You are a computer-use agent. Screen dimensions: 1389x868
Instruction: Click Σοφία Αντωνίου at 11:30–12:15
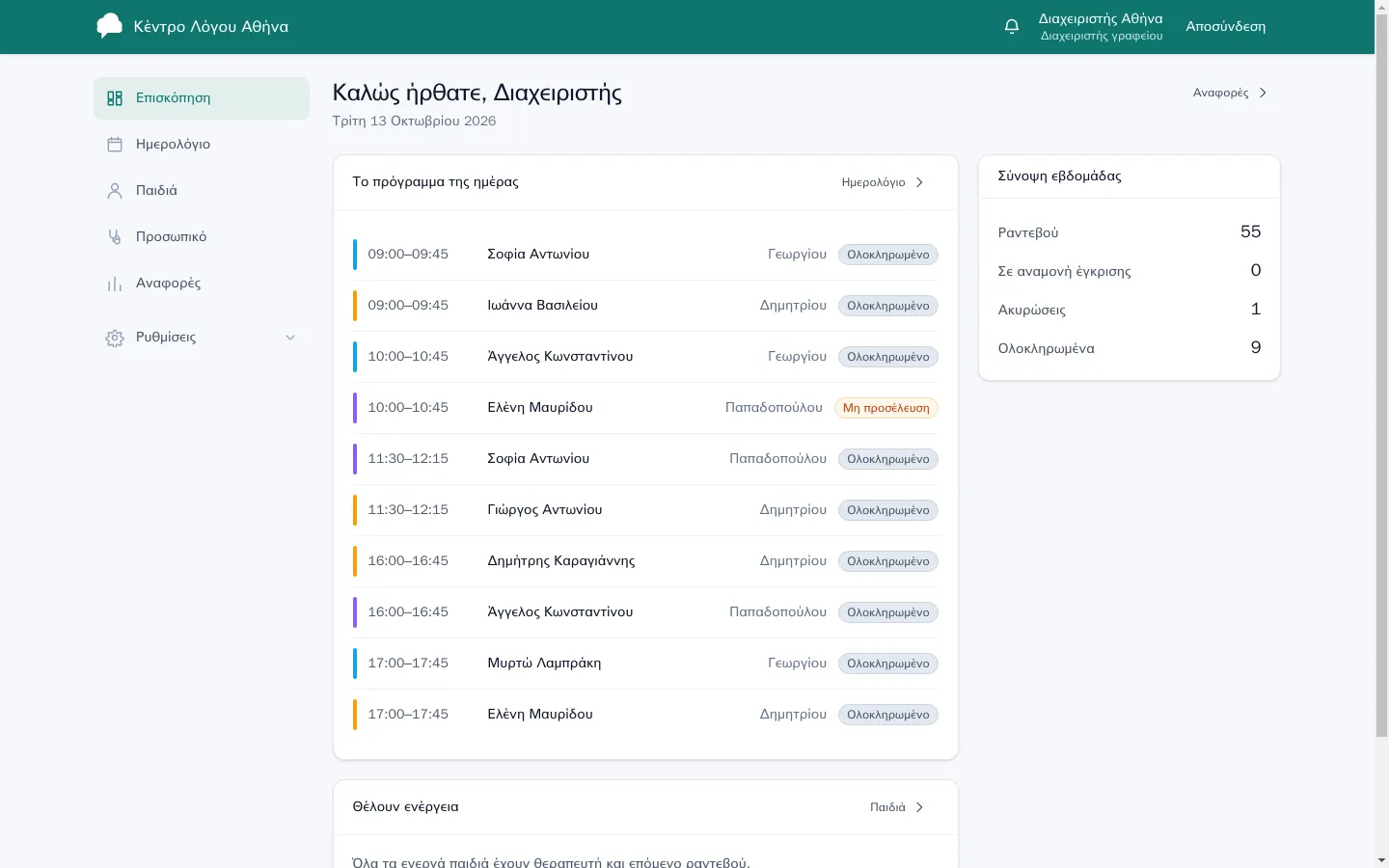538,459
